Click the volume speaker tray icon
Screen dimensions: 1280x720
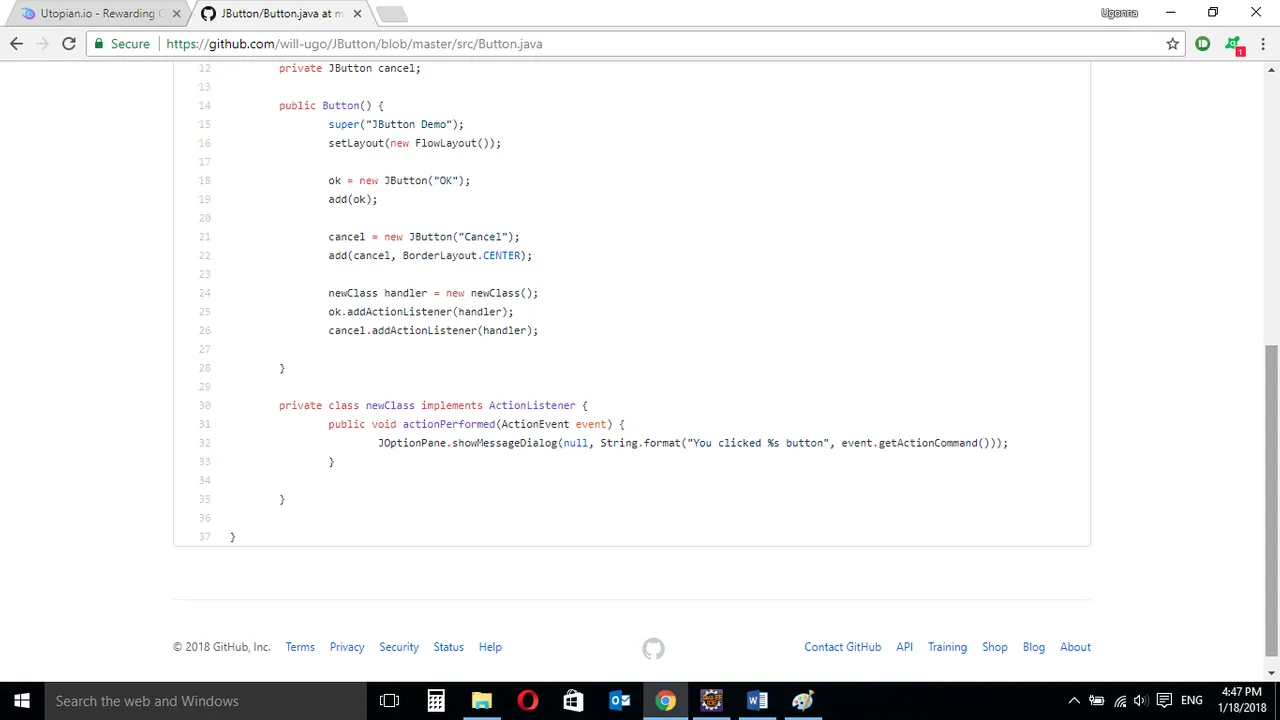(x=1141, y=701)
